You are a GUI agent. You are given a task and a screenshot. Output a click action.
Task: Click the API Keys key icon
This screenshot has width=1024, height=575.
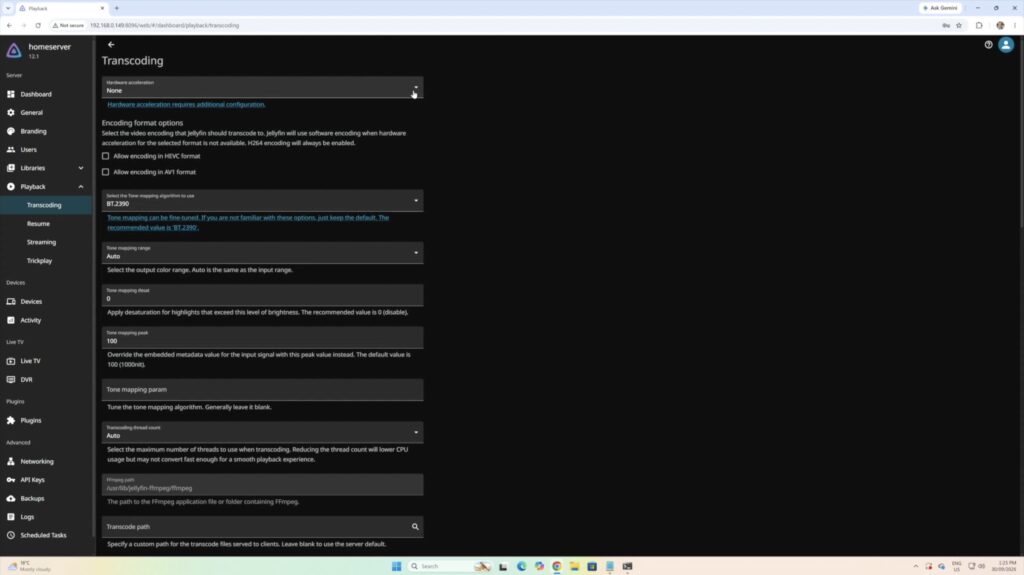click(10, 480)
